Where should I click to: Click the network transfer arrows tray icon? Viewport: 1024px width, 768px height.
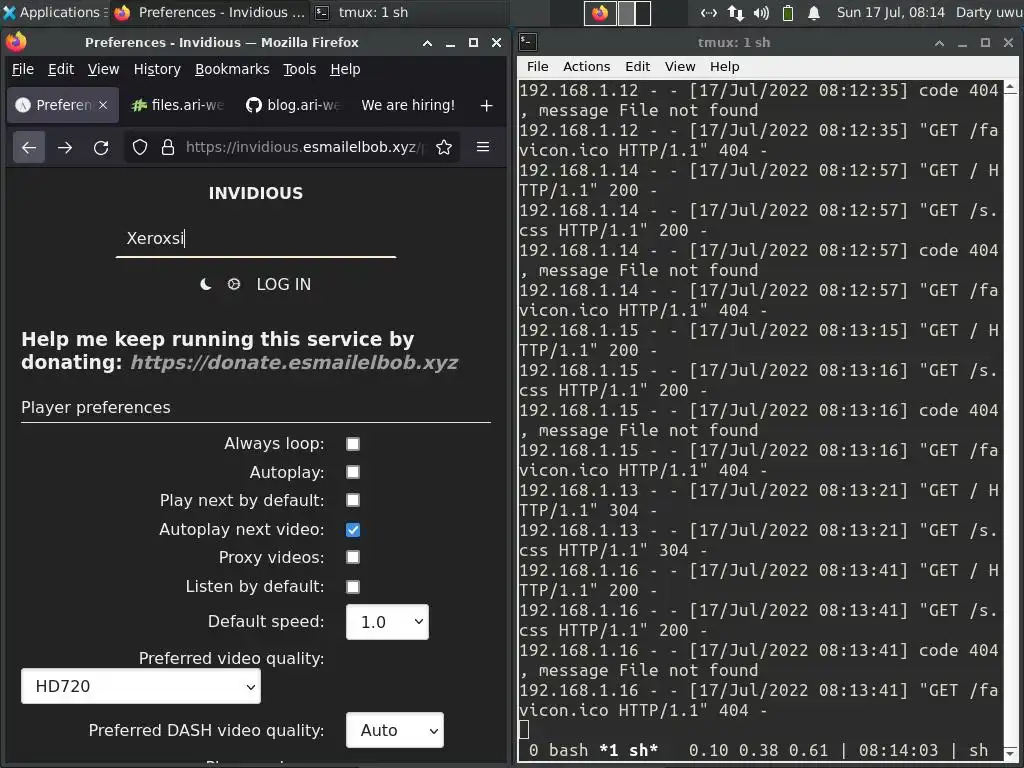[735, 12]
